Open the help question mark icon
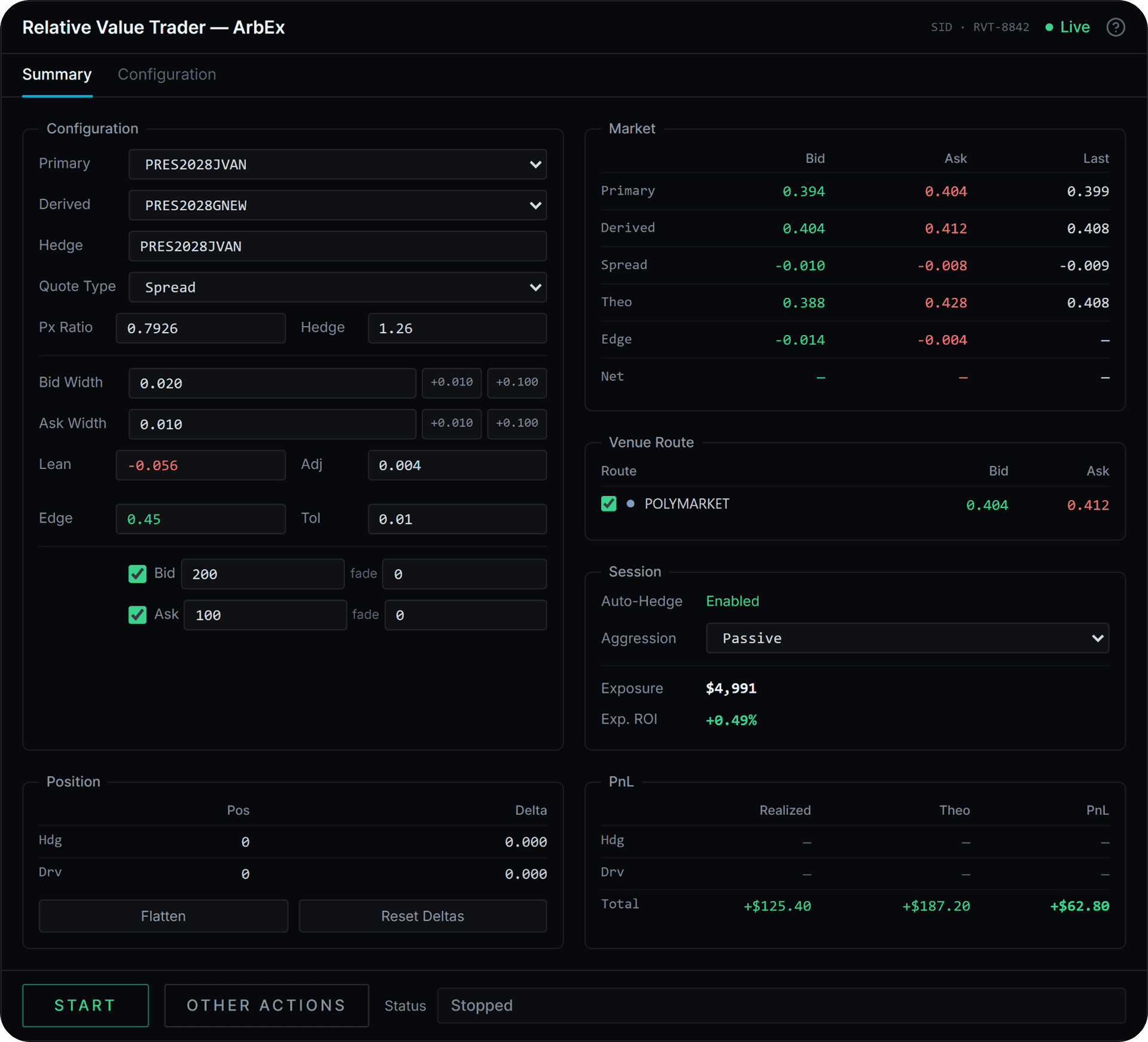1148x1042 pixels. tap(1115, 28)
